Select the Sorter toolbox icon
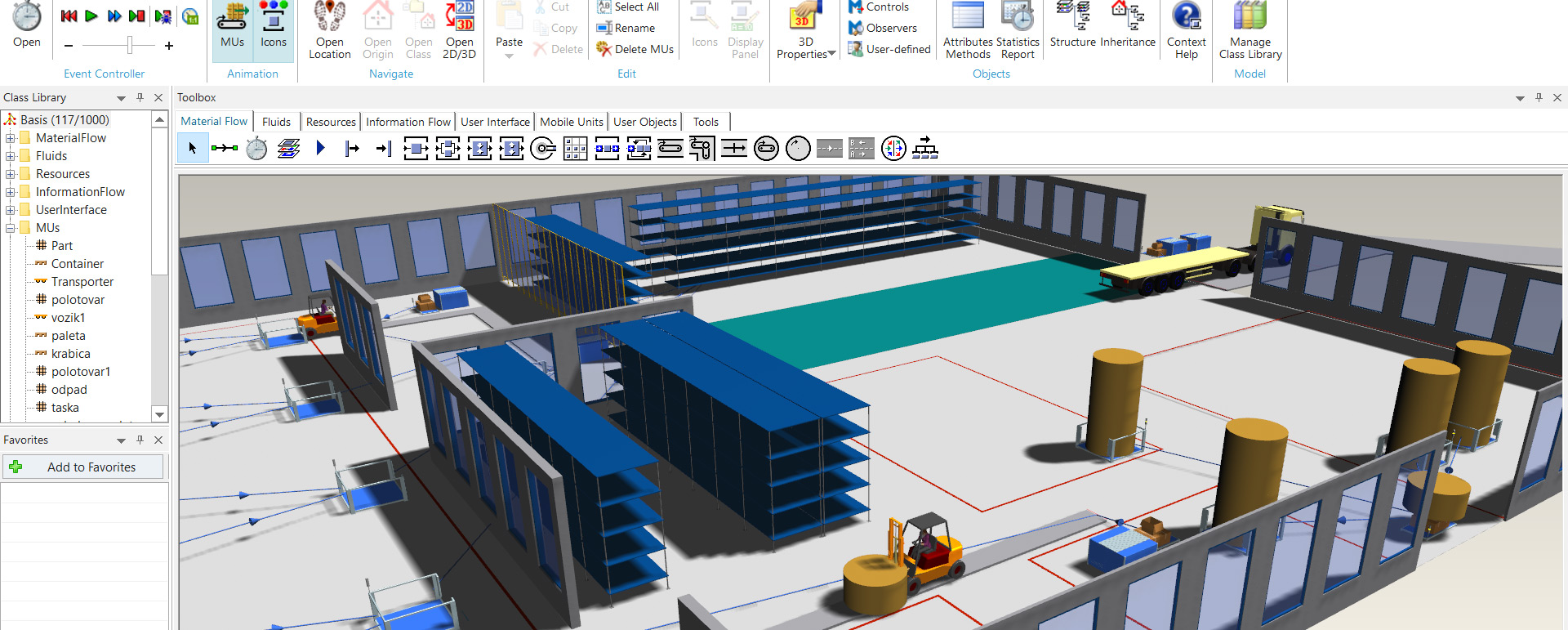 639,148
